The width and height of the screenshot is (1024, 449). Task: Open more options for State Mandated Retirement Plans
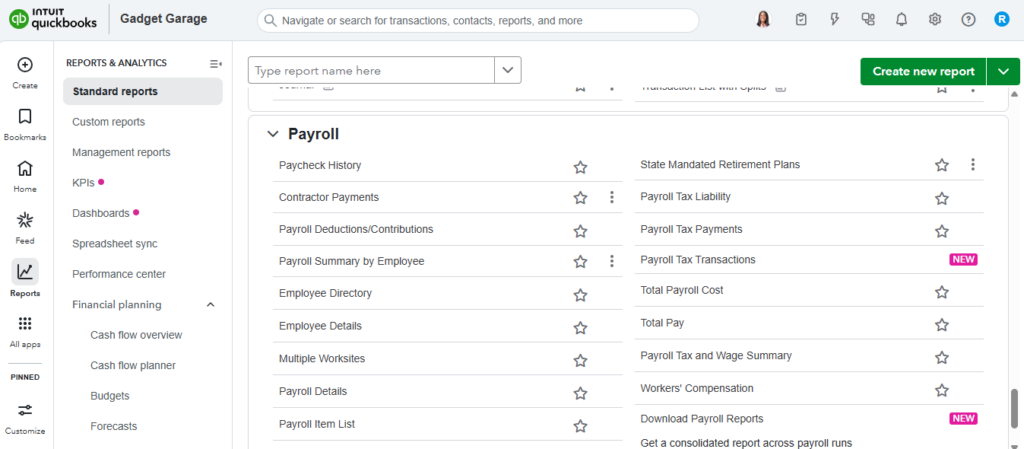point(973,164)
